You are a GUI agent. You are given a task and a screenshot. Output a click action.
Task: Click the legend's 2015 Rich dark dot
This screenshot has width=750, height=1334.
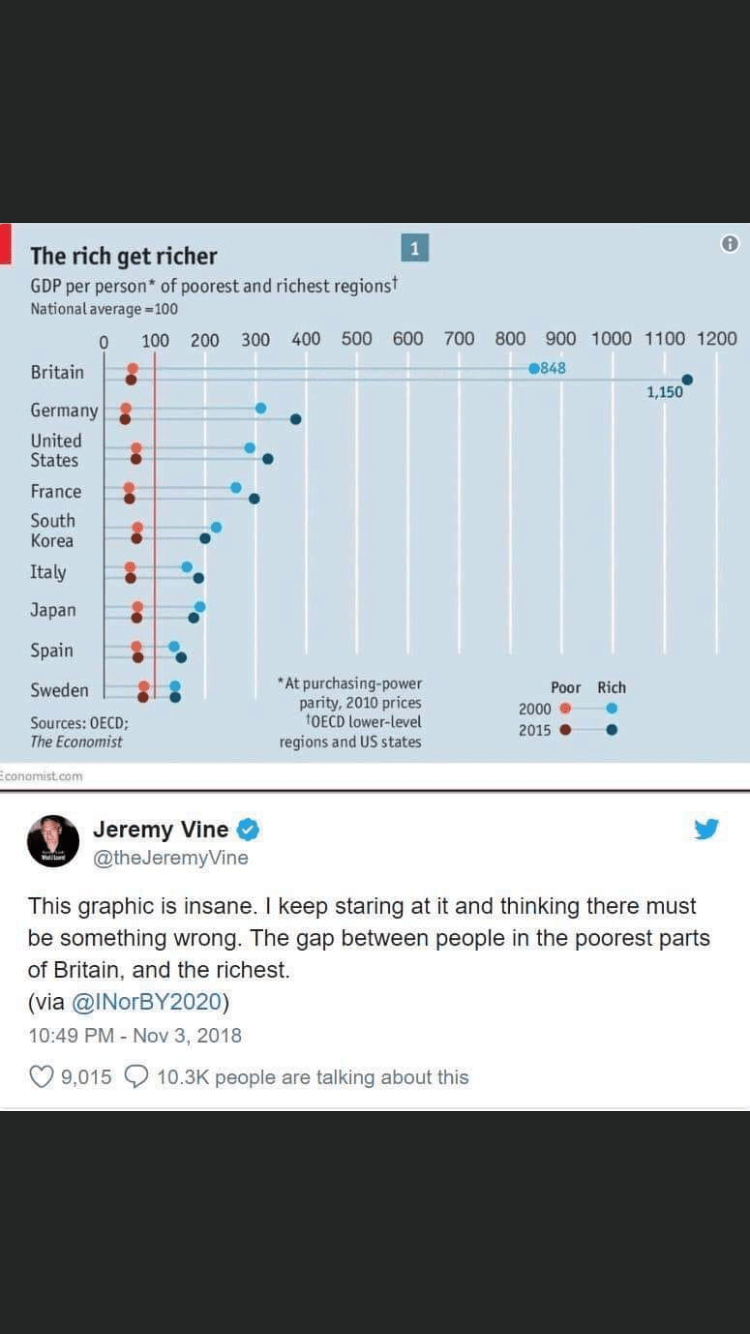(612, 730)
